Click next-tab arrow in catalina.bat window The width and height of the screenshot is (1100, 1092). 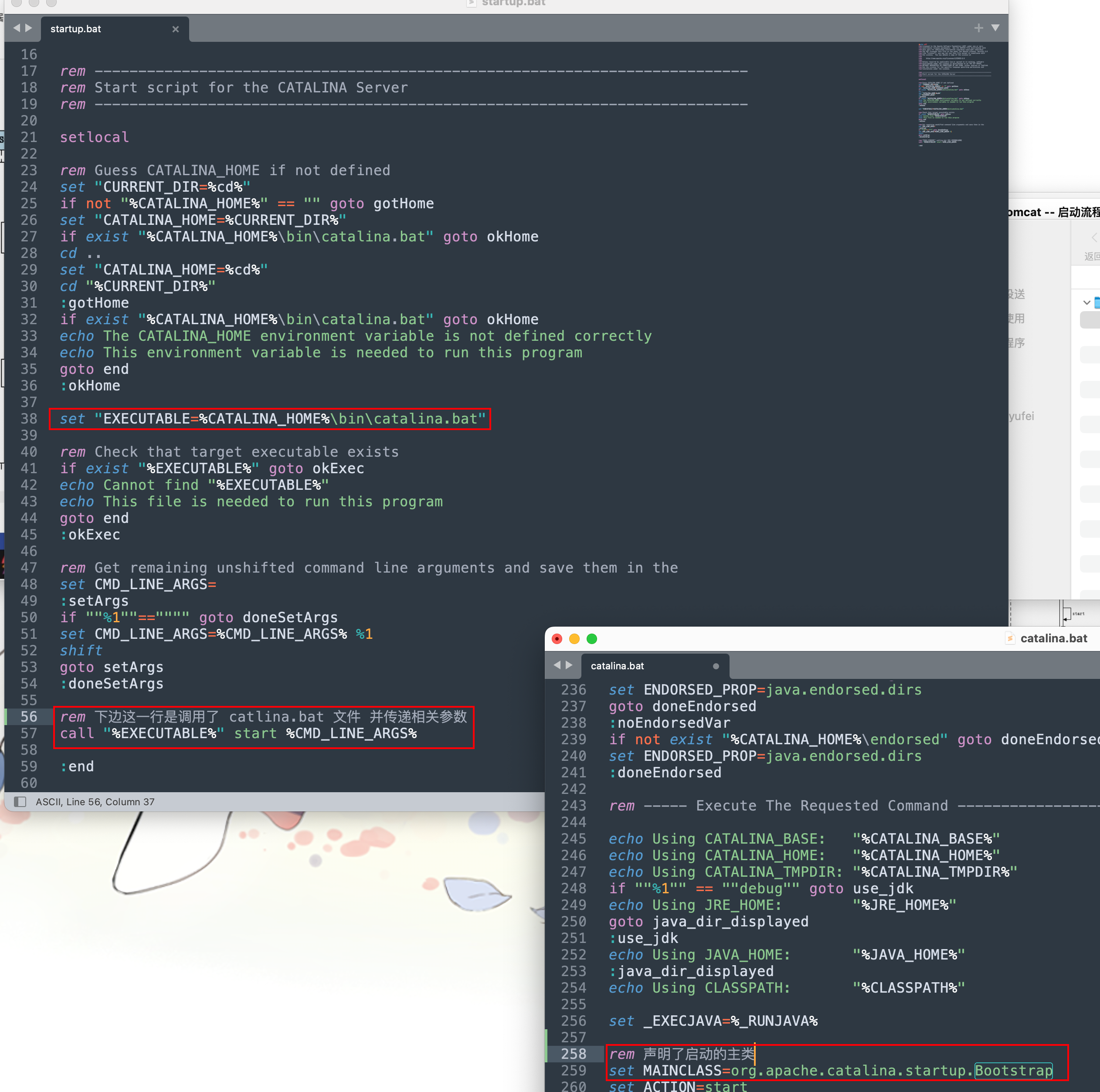tap(569, 665)
